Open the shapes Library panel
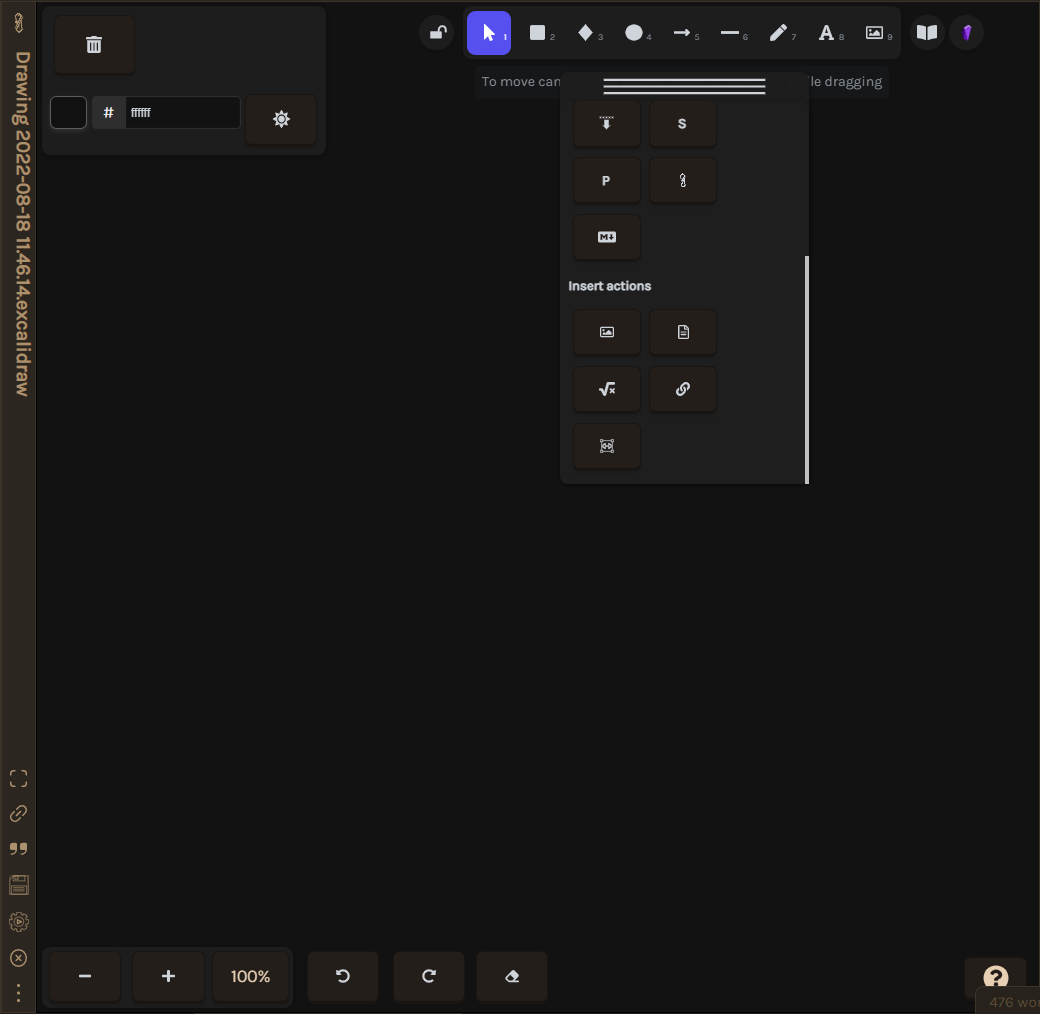Viewport: 1040px width, 1014px height. [x=926, y=32]
